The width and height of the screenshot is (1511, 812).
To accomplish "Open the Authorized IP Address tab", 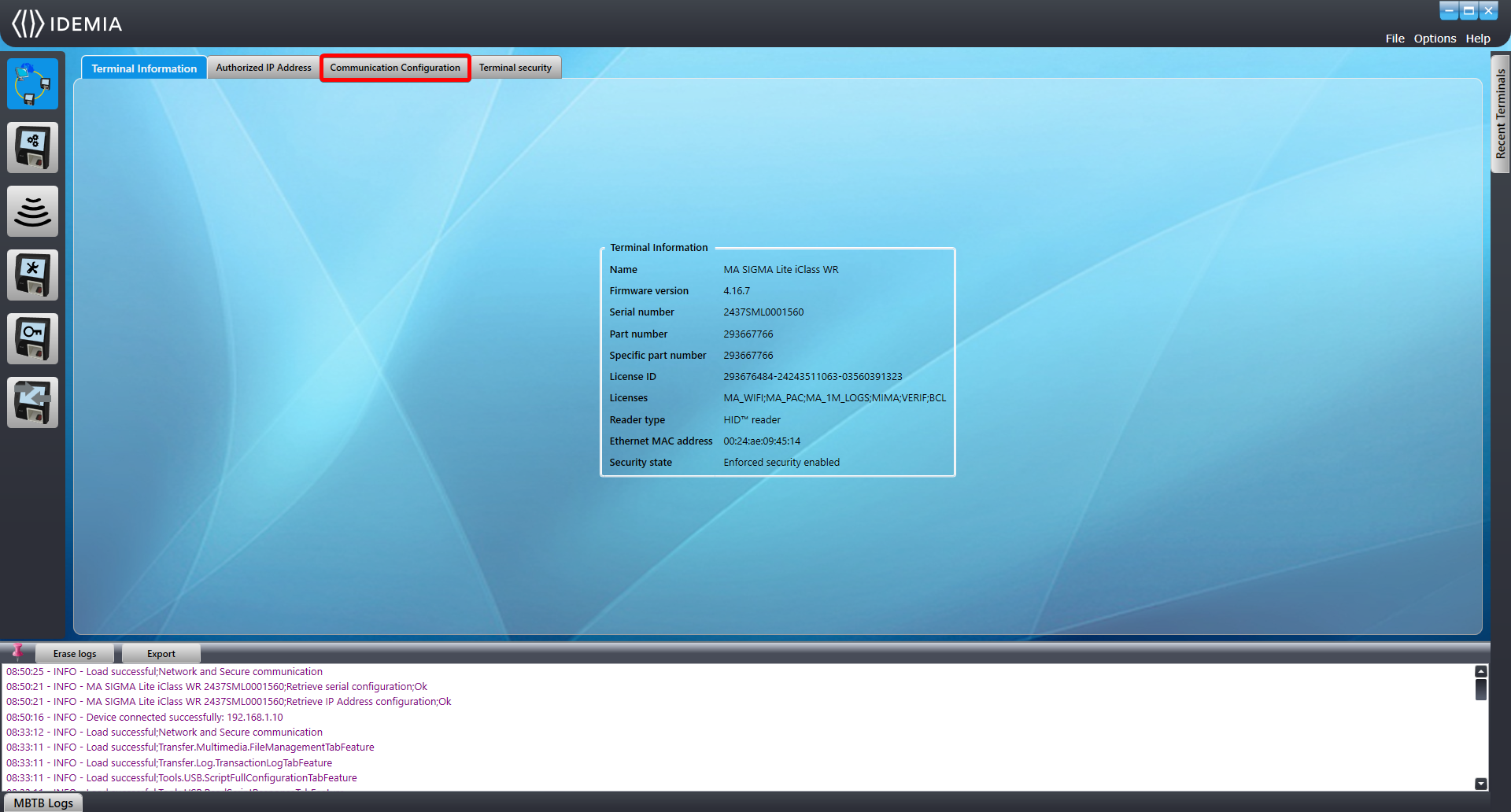I will pos(264,68).
